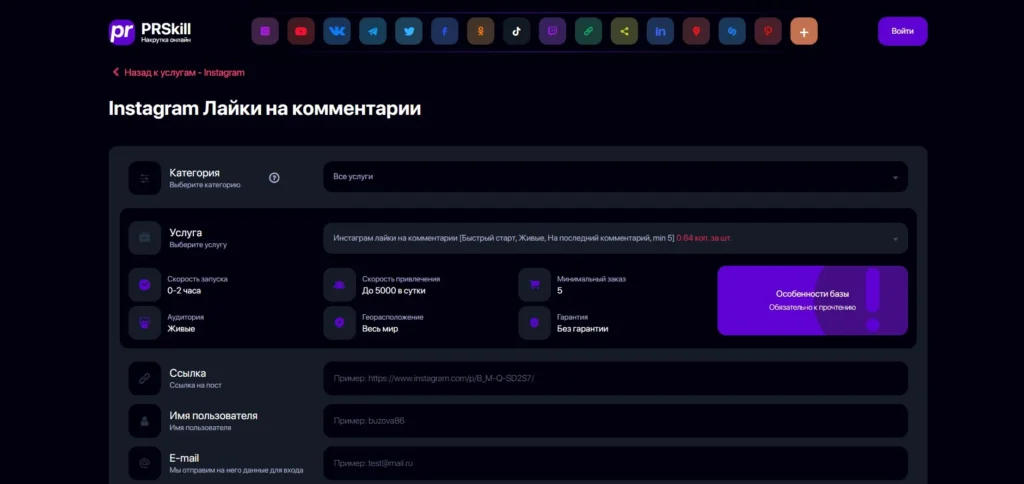
Task: Open the VK services icon
Action: pyautogui.click(x=337, y=31)
